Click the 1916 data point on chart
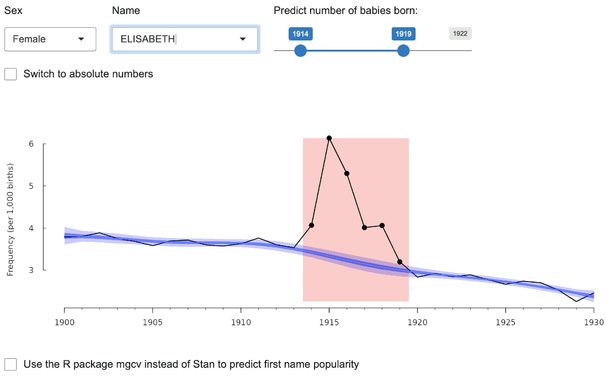 coord(347,174)
